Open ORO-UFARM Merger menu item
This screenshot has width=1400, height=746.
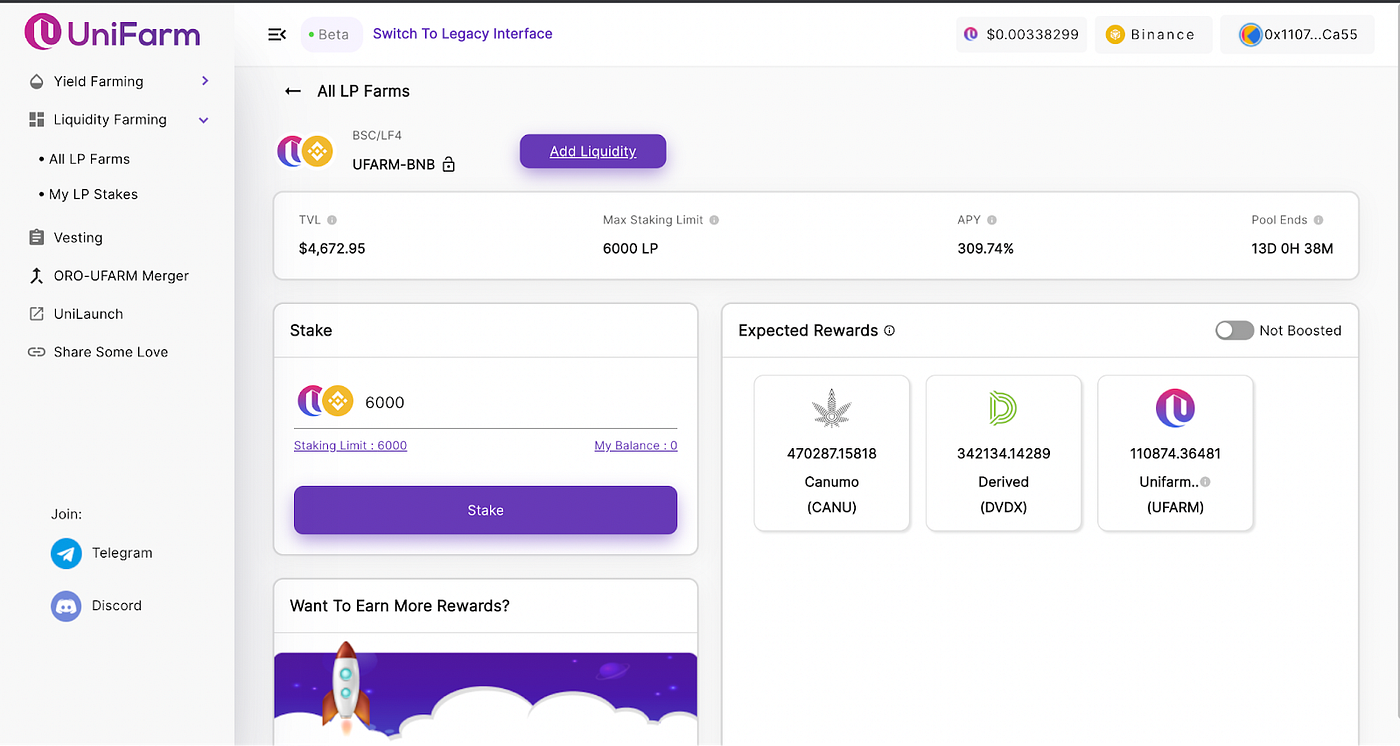[121, 276]
